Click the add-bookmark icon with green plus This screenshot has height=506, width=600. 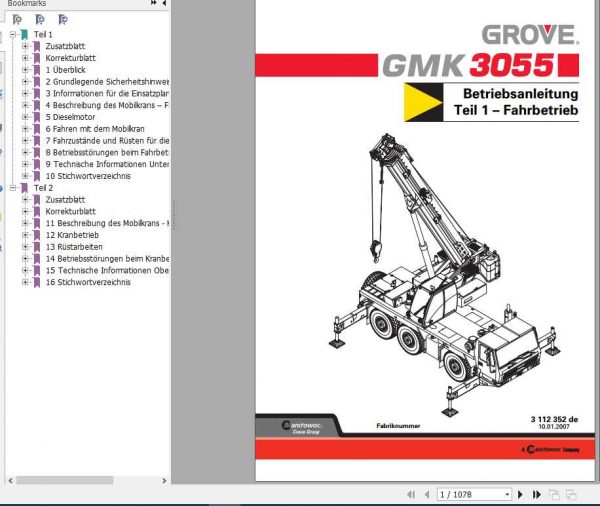[x=40, y=19]
